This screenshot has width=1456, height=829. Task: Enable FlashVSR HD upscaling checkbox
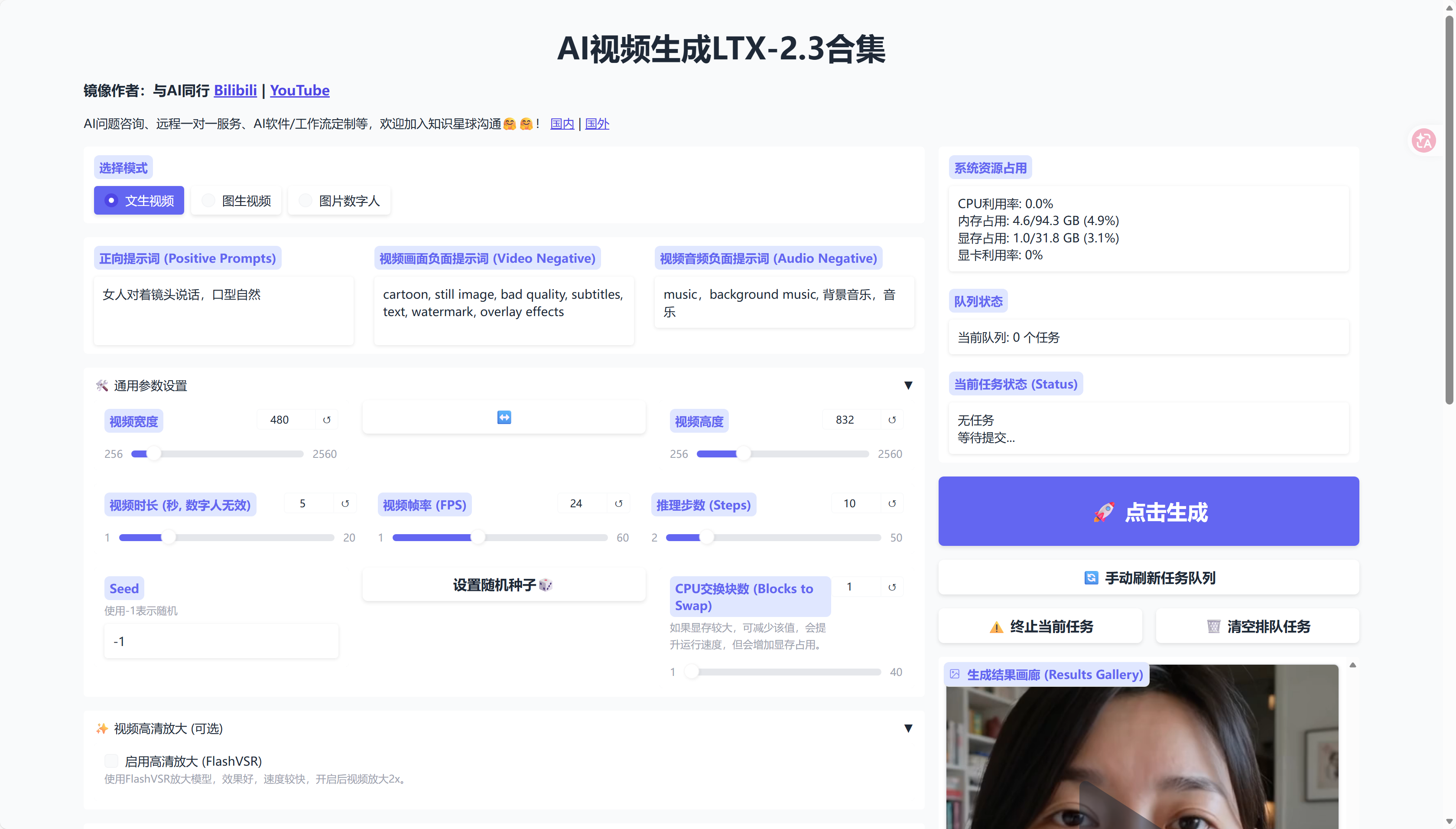[x=111, y=761]
